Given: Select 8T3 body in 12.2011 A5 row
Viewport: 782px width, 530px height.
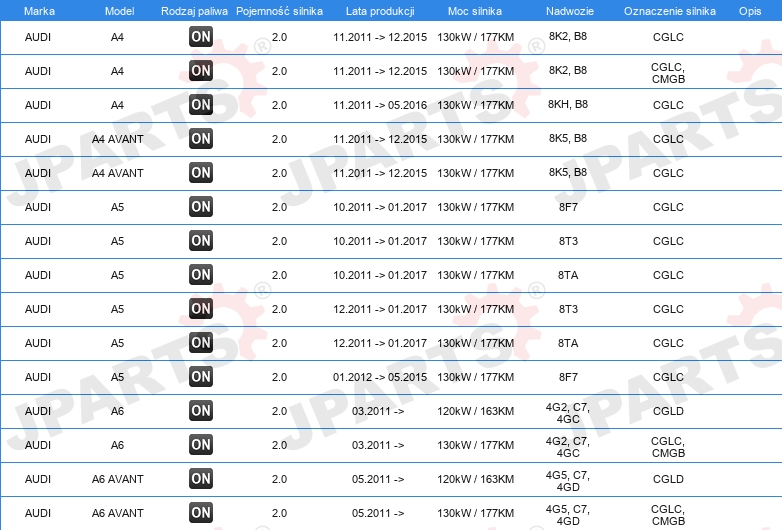Looking at the screenshot, I should point(568,309).
